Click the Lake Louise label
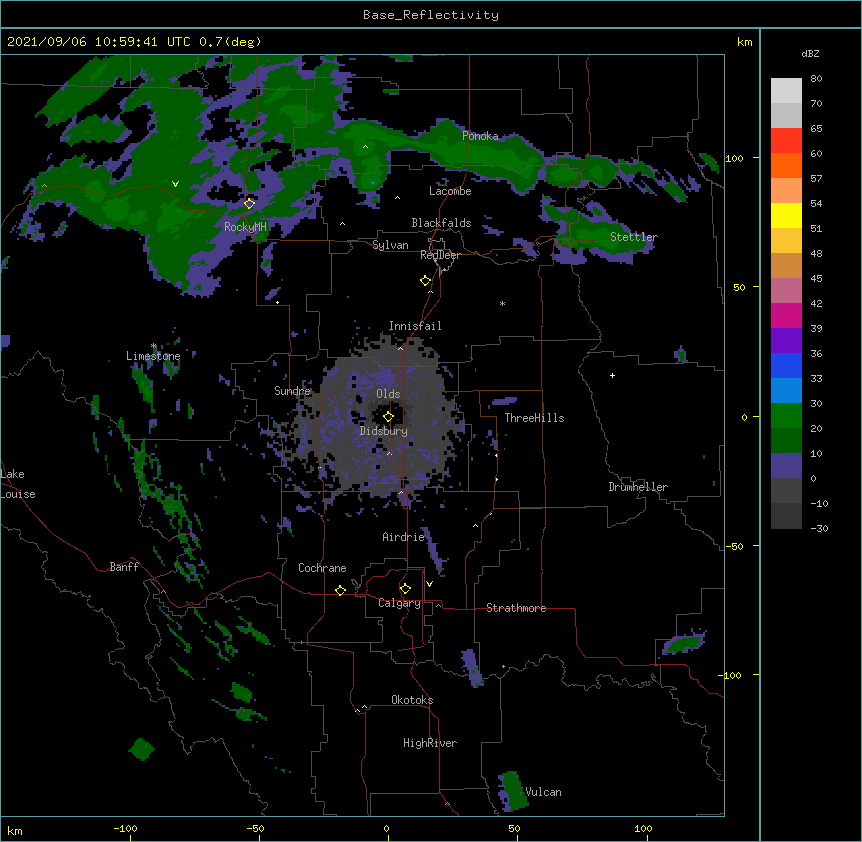This screenshot has width=862, height=842. point(18,484)
